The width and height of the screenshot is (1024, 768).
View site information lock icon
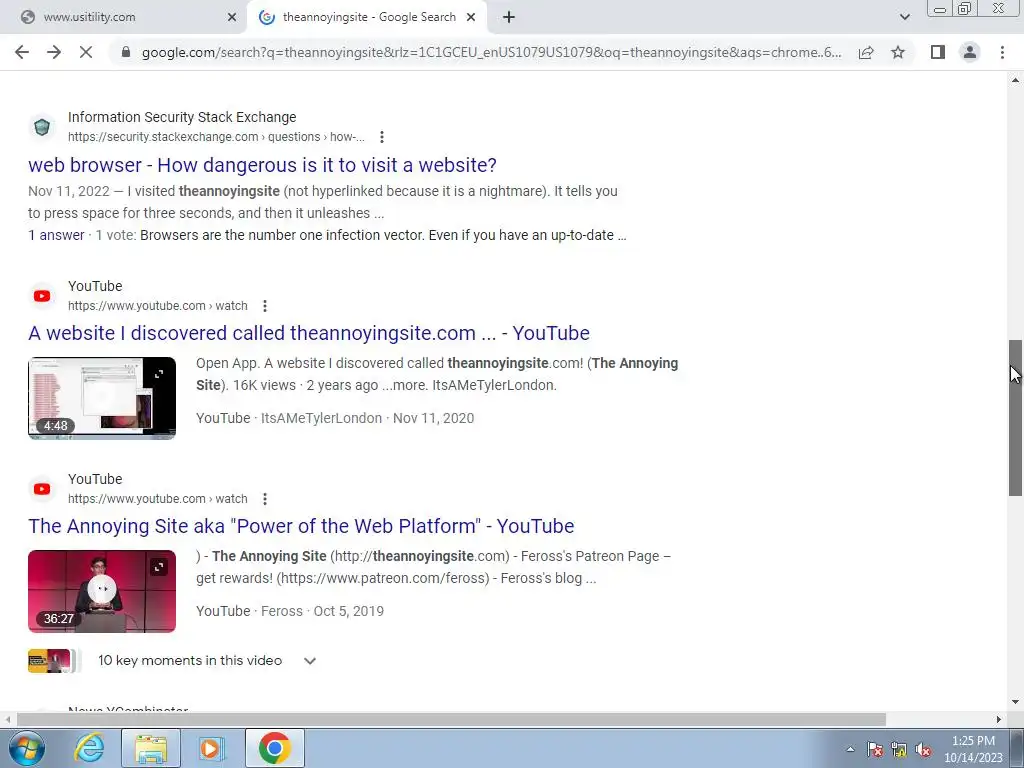pyautogui.click(x=126, y=52)
